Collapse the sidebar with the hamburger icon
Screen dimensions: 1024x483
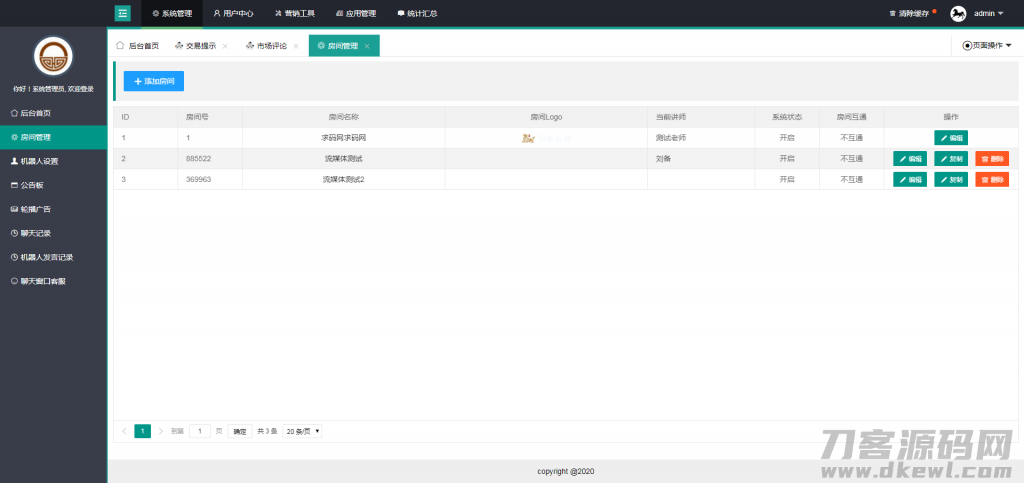tap(123, 13)
